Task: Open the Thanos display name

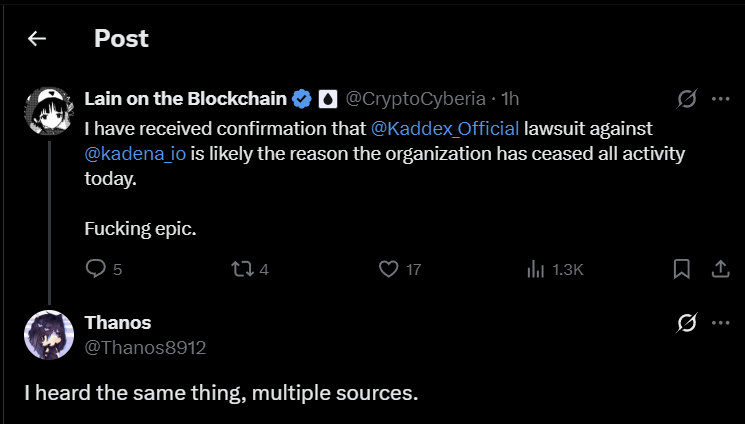Action: coord(118,322)
